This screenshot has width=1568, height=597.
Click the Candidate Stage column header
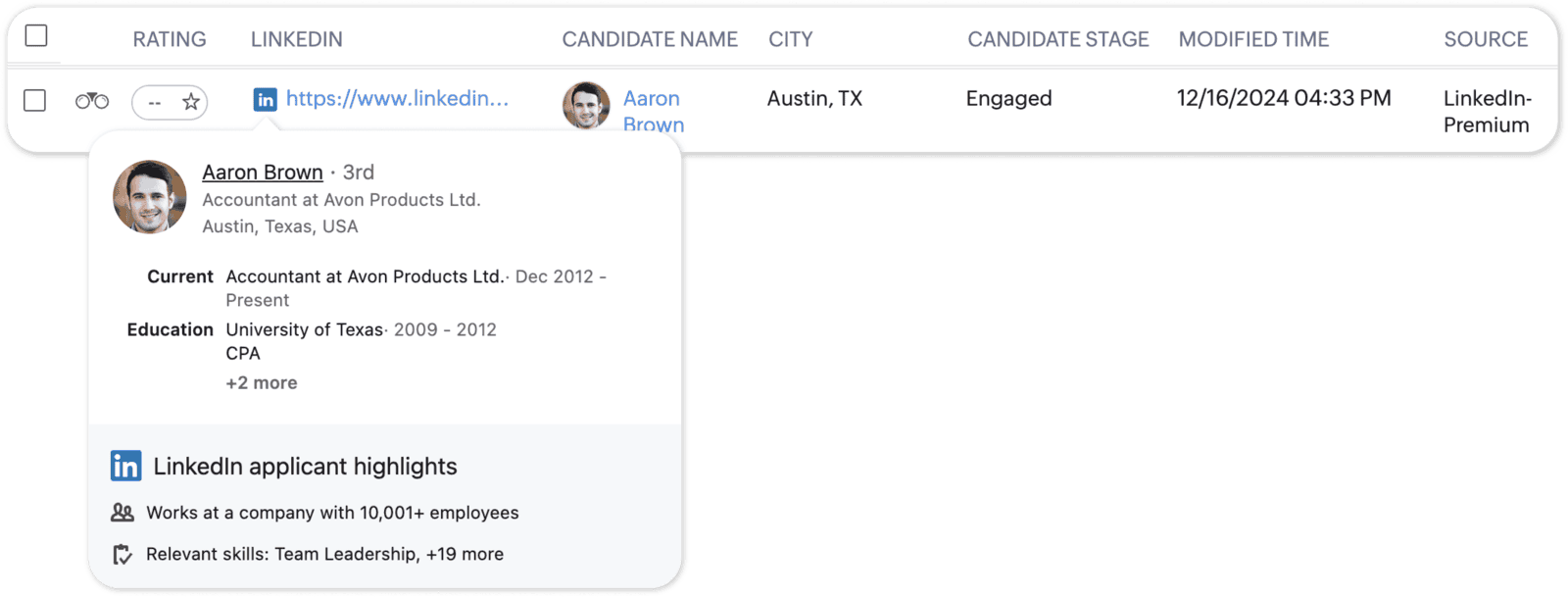pos(1058,39)
